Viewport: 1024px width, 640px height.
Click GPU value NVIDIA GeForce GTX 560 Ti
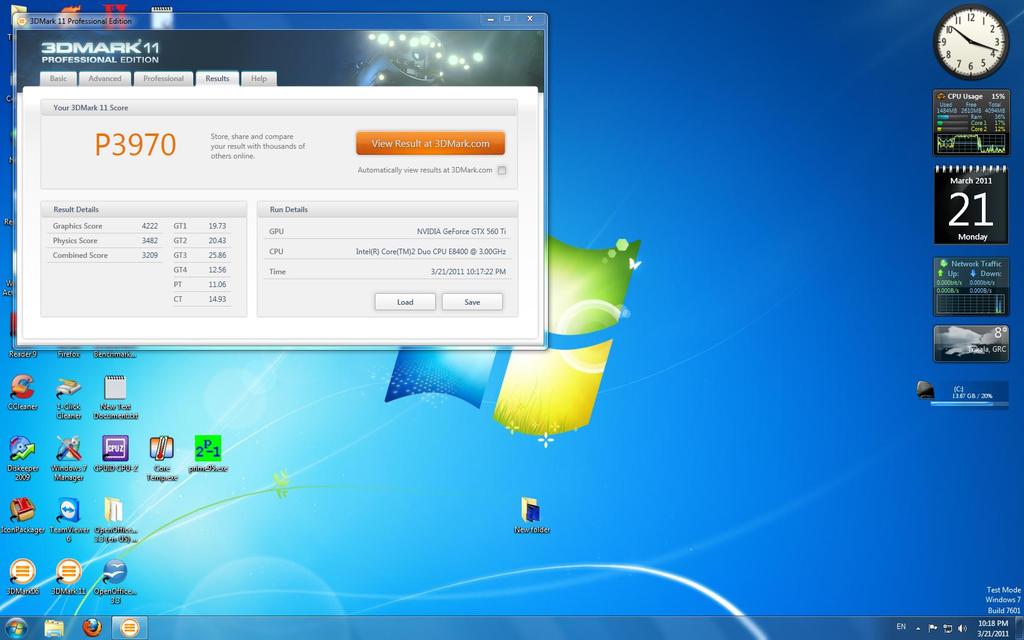[461, 231]
